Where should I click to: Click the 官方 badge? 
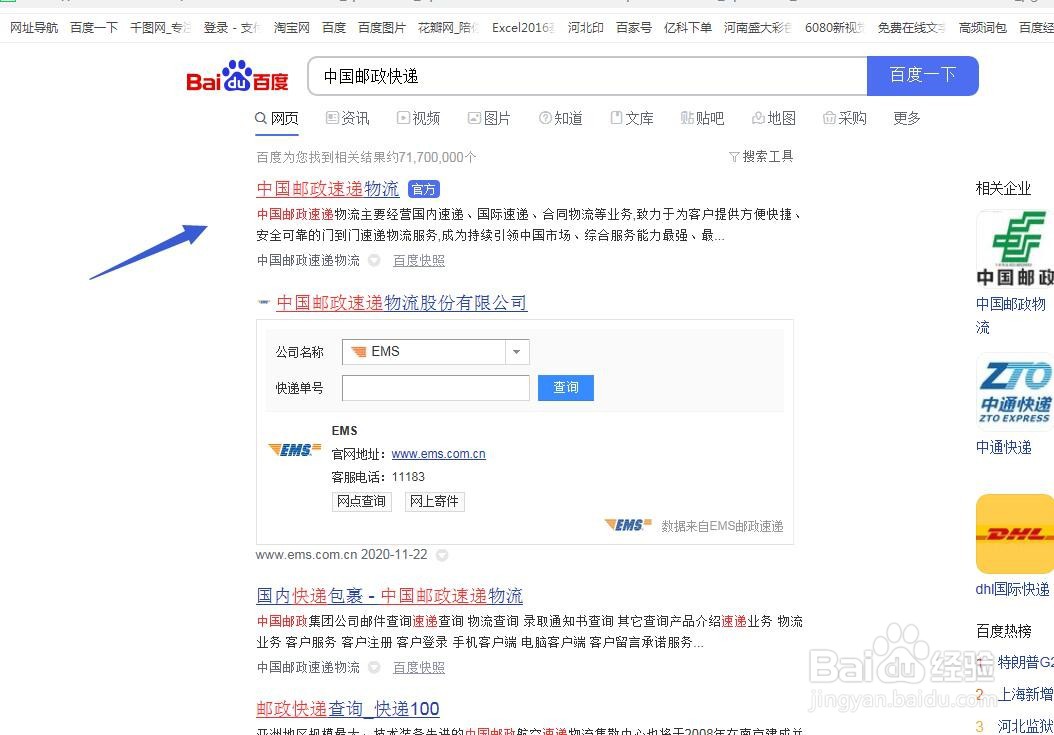point(423,190)
